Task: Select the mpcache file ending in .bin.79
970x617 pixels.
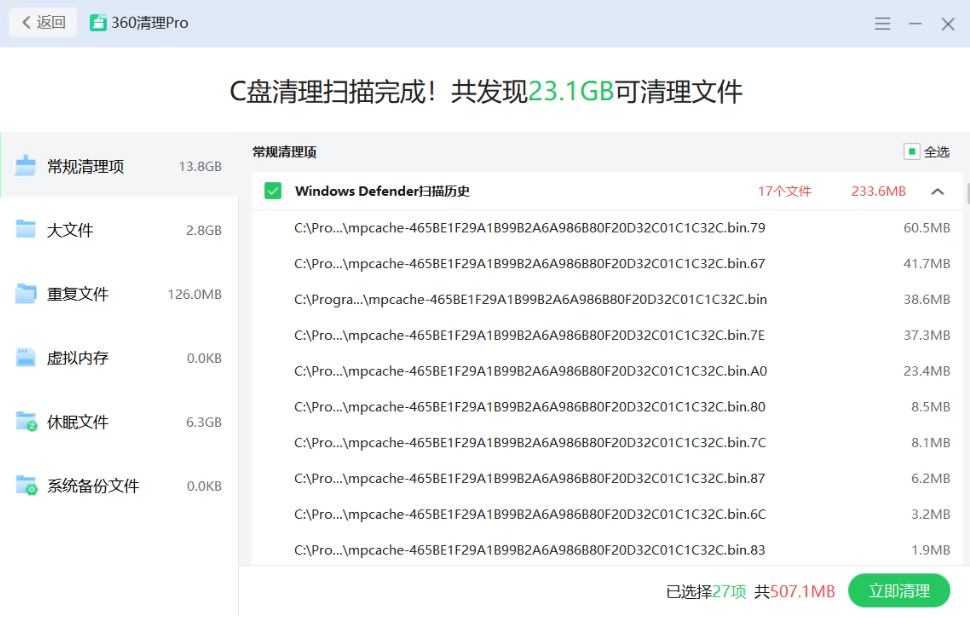Action: (529, 228)
